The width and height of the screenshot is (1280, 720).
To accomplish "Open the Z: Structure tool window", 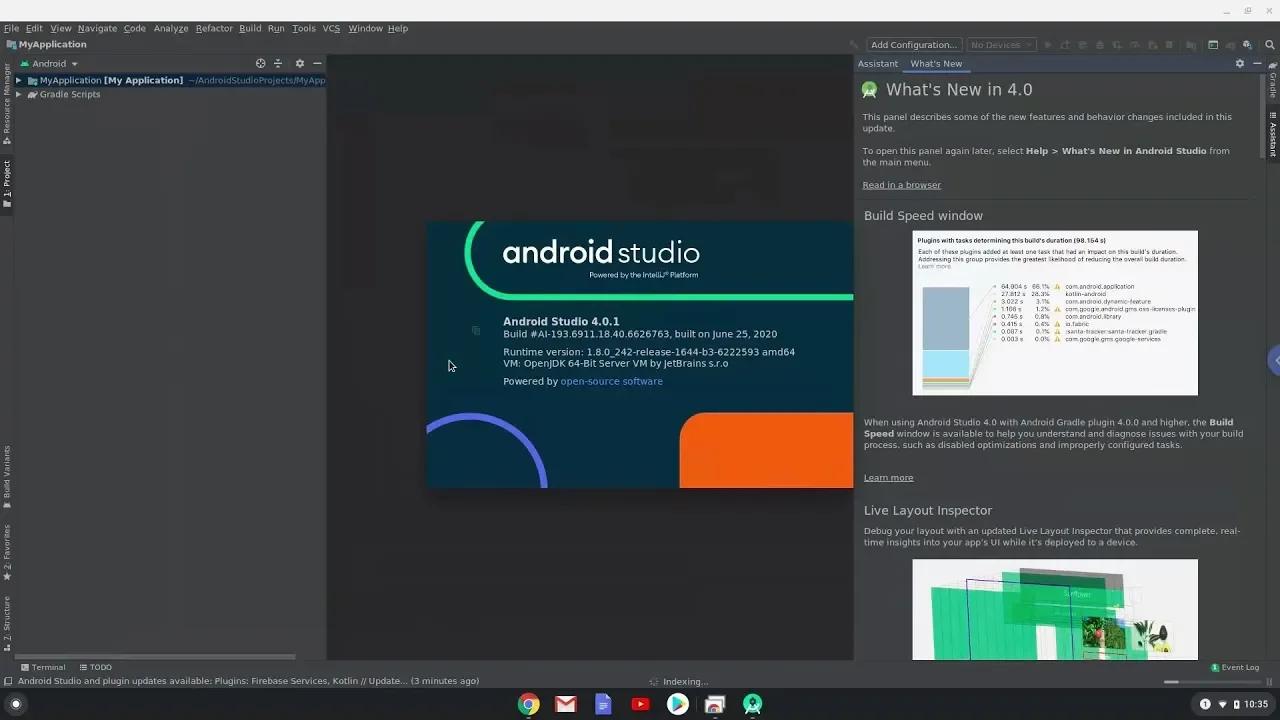I will (x=6, y=622).
